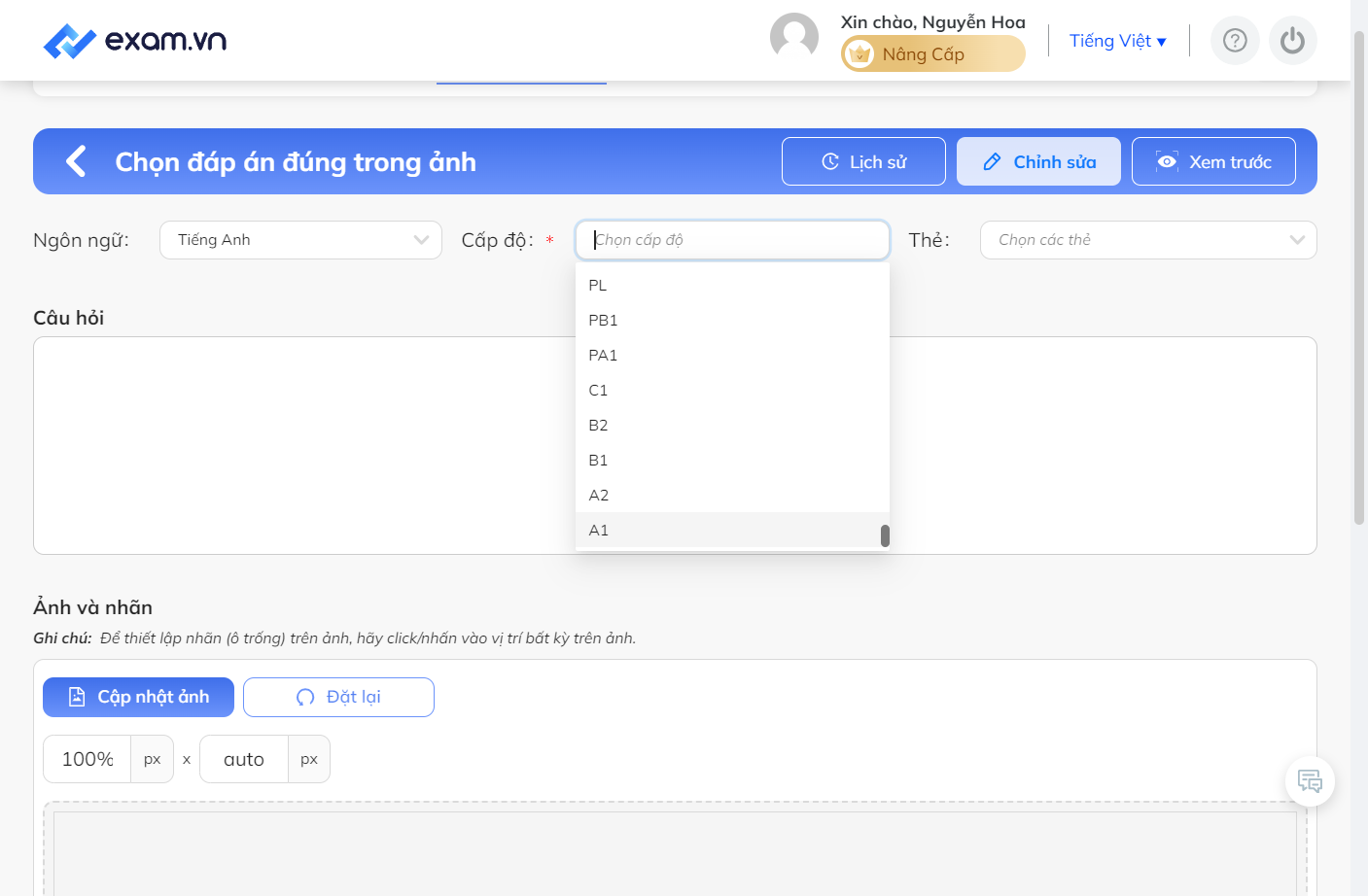Click Cập nhật ảnh update image button
This screenshot has height=896, width=1368.
[x=138, y=697]
